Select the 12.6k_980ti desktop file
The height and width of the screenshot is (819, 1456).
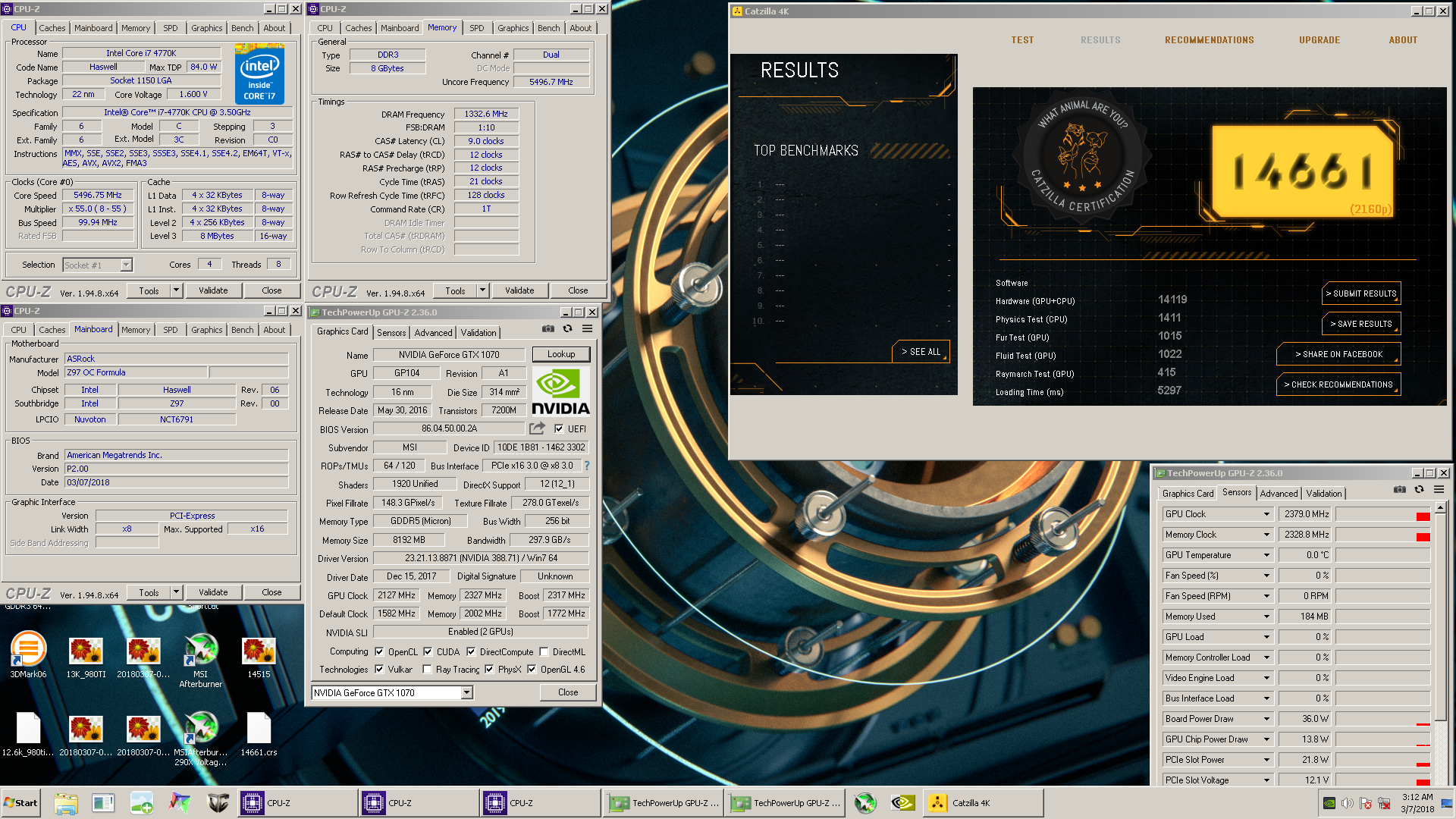pyautogui.click(x=28, y=734)
